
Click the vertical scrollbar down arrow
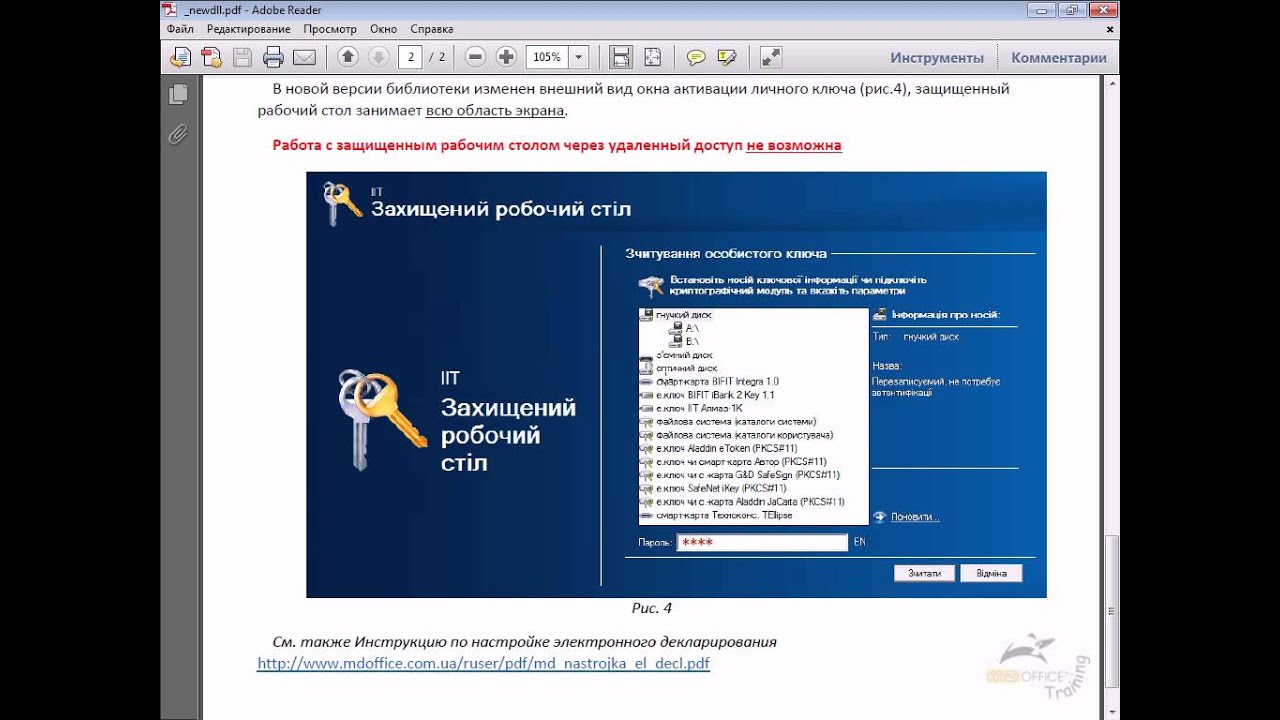click(x=1112, y=711)
